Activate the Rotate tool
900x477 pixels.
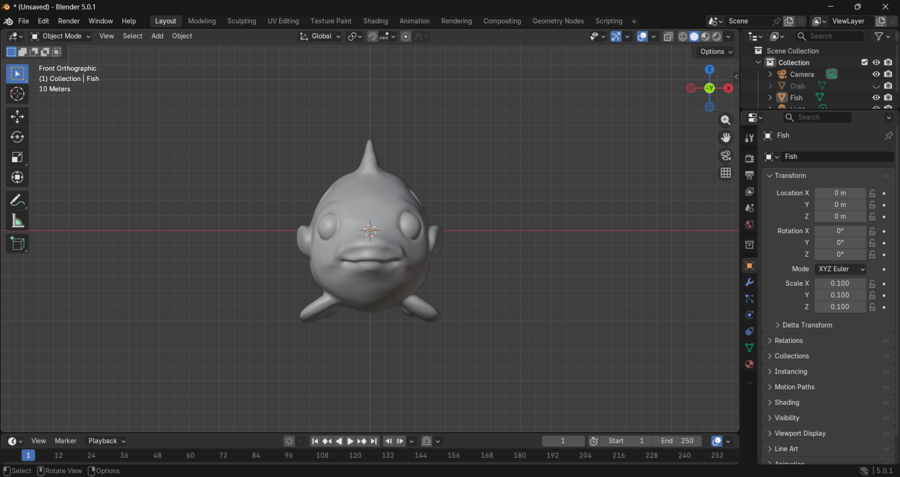(x=17, y=137)
